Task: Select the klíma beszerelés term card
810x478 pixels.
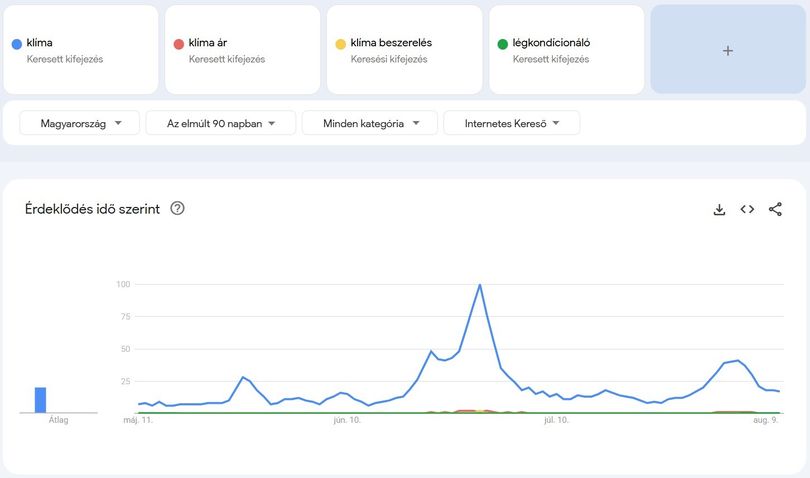Action: [x=404, y=50]
